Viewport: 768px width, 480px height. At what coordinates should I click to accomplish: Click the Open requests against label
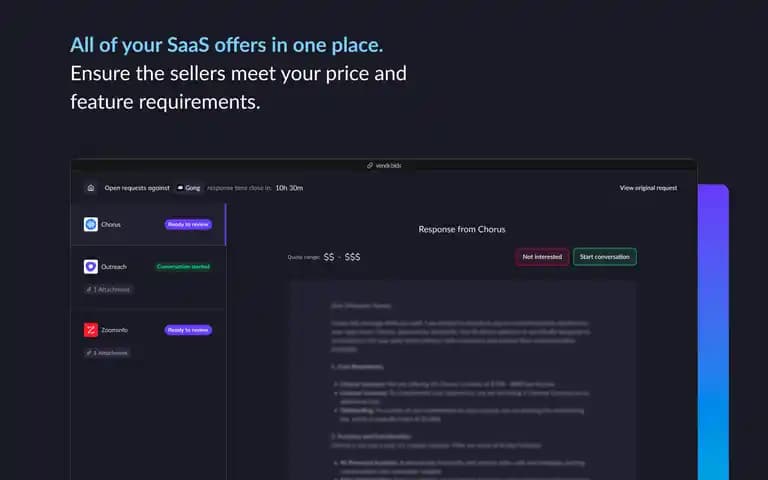point(137,188)
